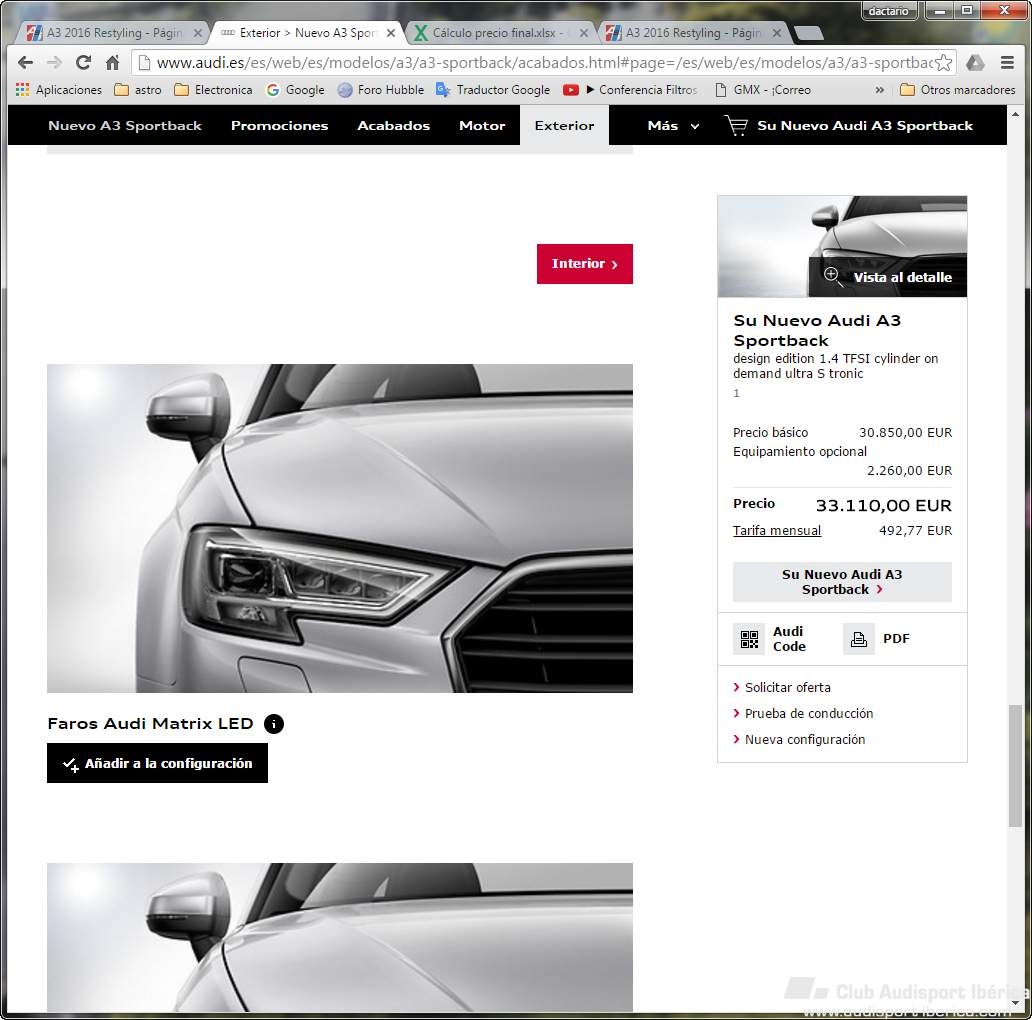Click the total price 33.110,00 EUR
1032x1020 pixels.
[x=883, y=505]
